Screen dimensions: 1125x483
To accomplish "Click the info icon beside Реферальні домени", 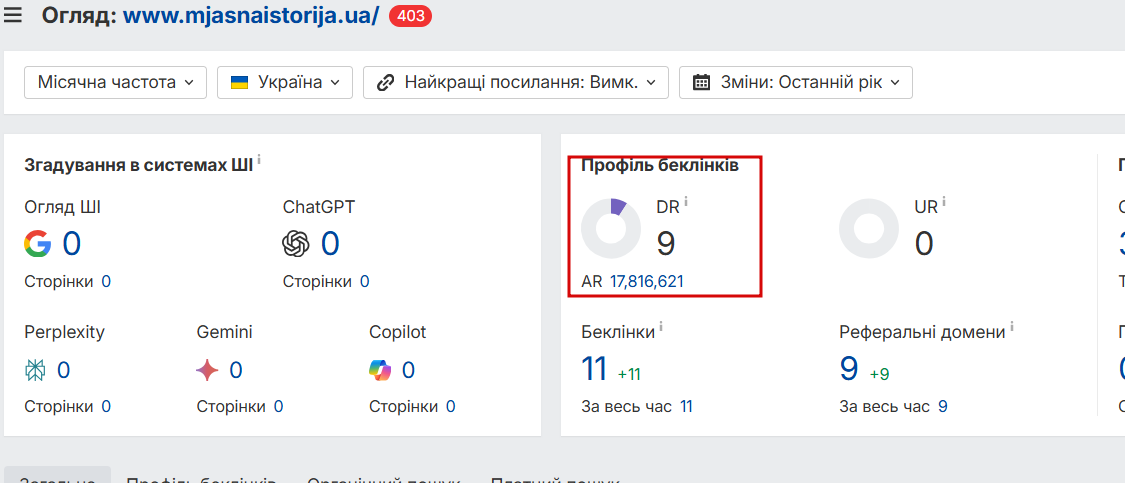I will point(1012,327).
